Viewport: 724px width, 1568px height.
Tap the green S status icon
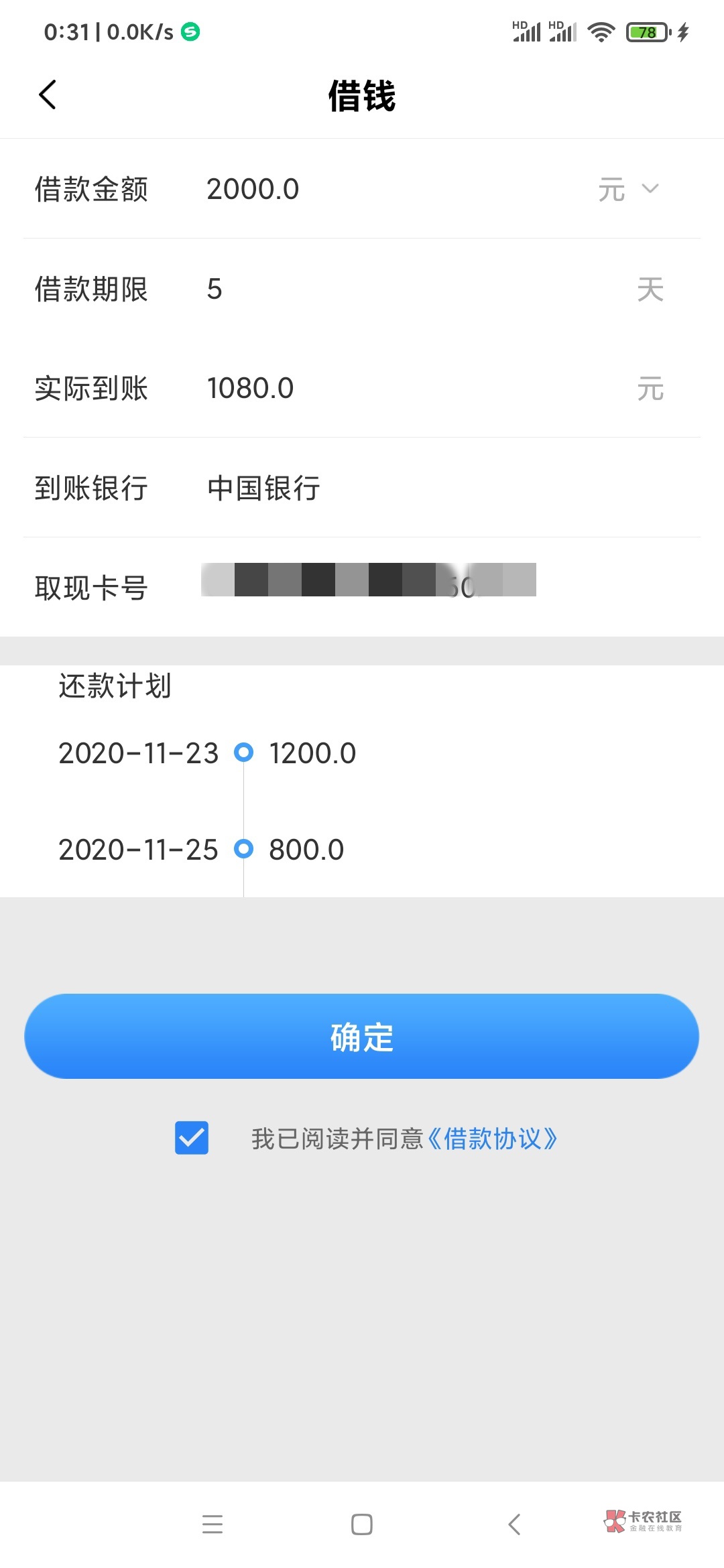[x=191, y=31]
